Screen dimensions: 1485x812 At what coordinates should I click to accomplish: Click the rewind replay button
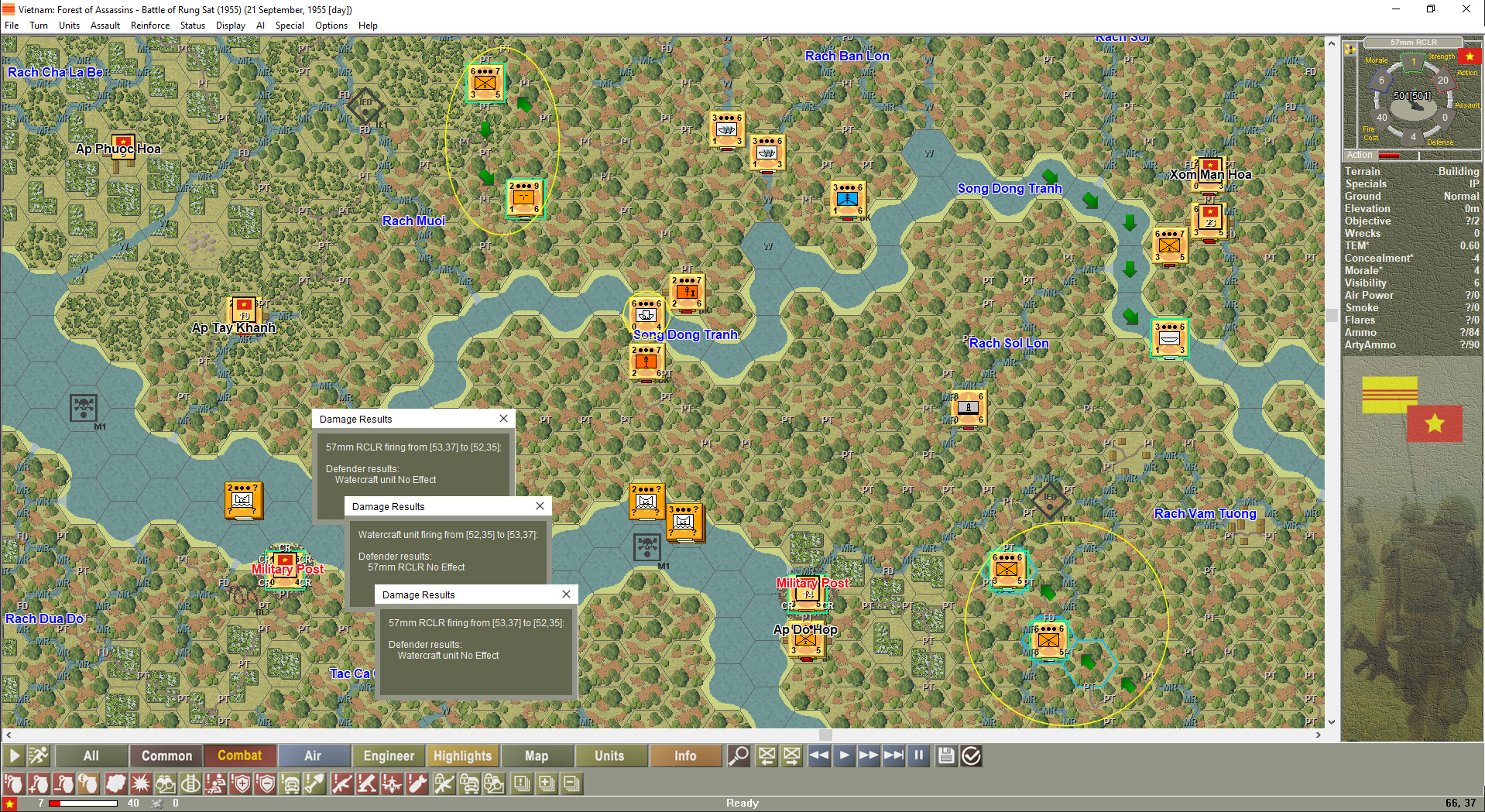click(819, 755)
